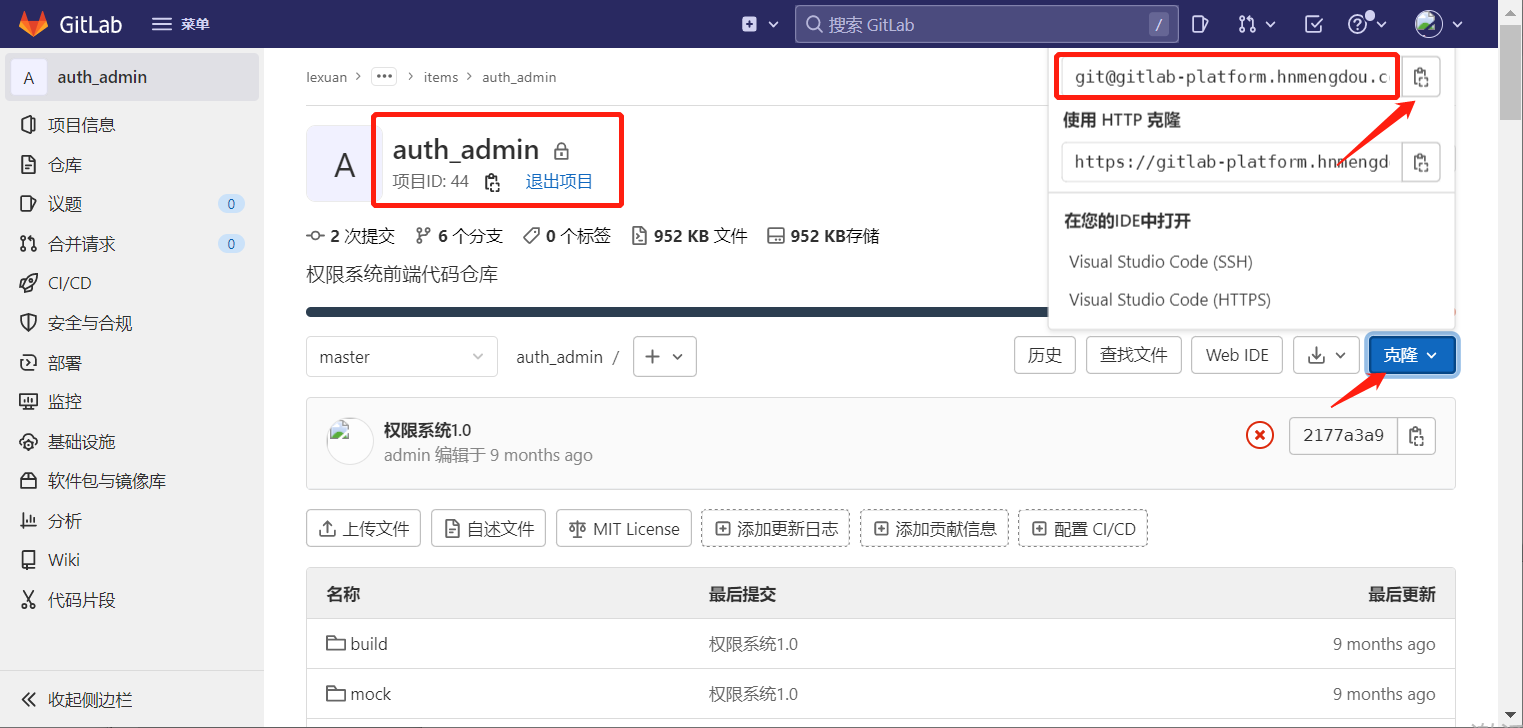Copy the HTTP clone URL
This screenshot has width=1523, height=728.
click(x=1420, y=161)
